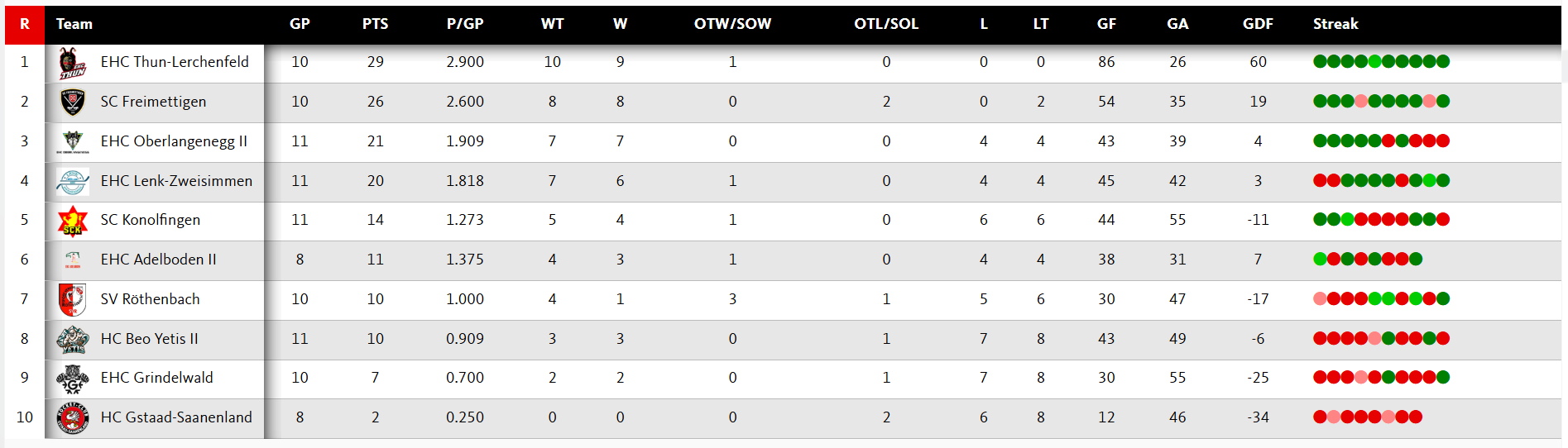This screenshot has height=448, width=1568.
Task: Click last streak dot for HC Gstaad-Saanenland
Action: 1416,417
